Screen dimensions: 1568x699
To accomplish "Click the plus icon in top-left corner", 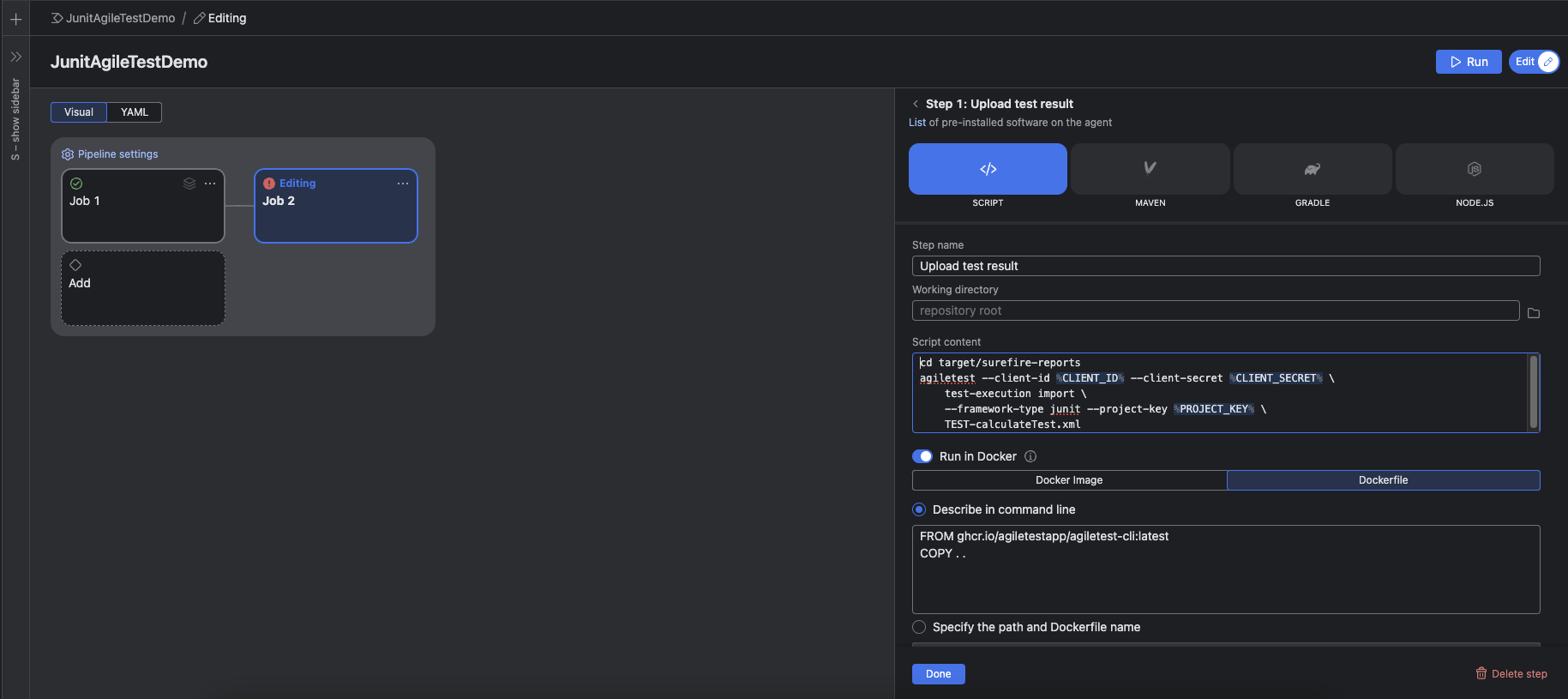I will [15, 19].
